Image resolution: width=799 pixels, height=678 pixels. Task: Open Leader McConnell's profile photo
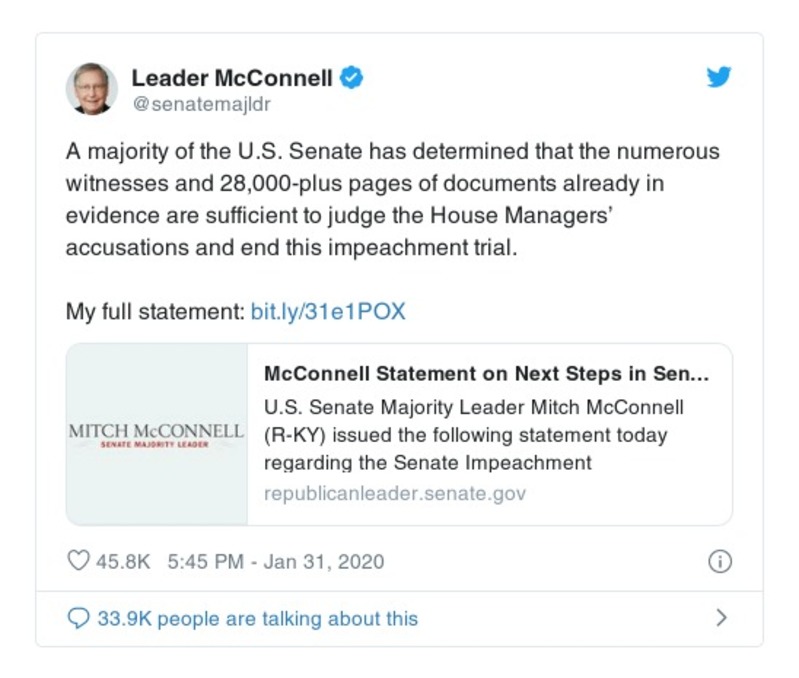point(92,88)
